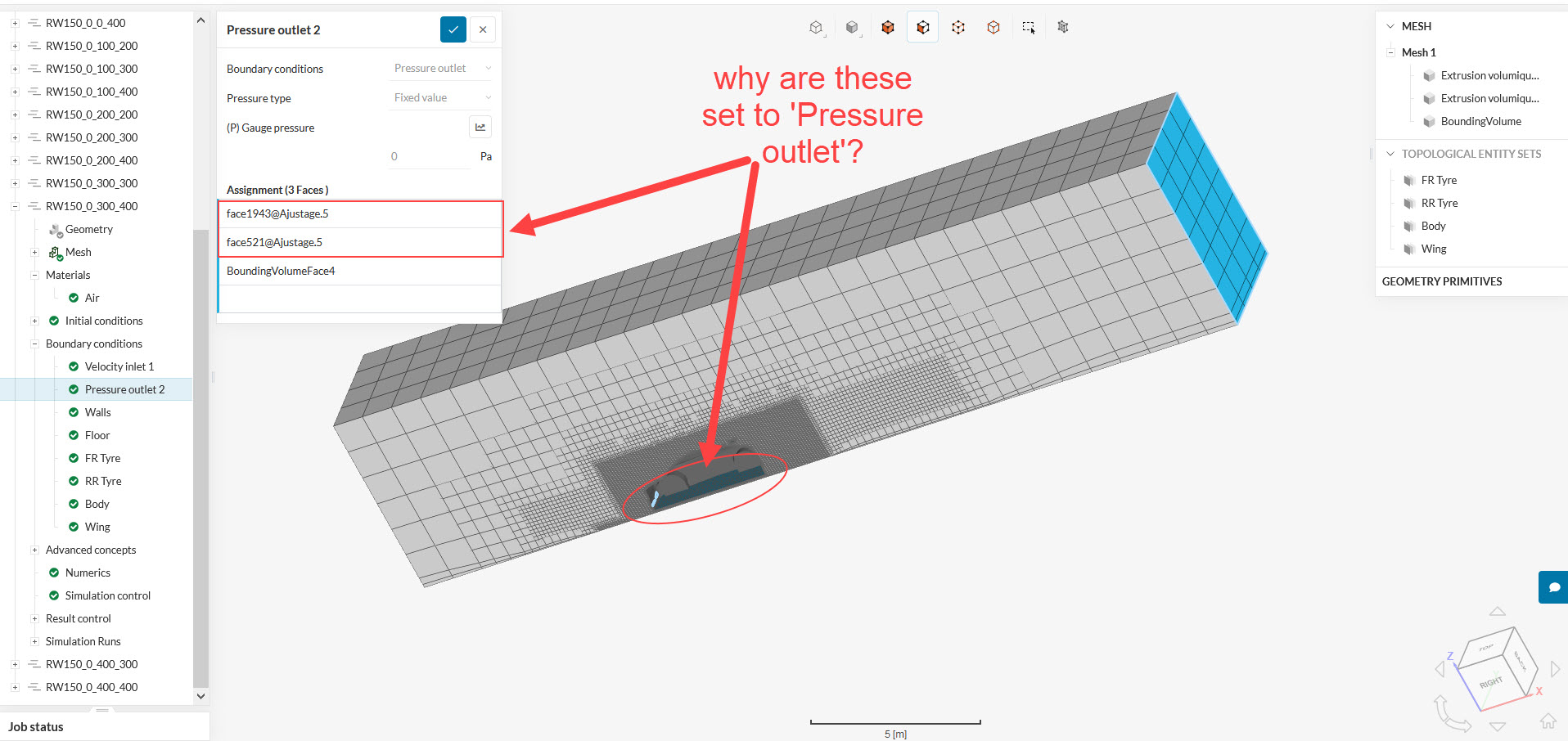Activate face selection (half-orange cube)

coord(923,28)
